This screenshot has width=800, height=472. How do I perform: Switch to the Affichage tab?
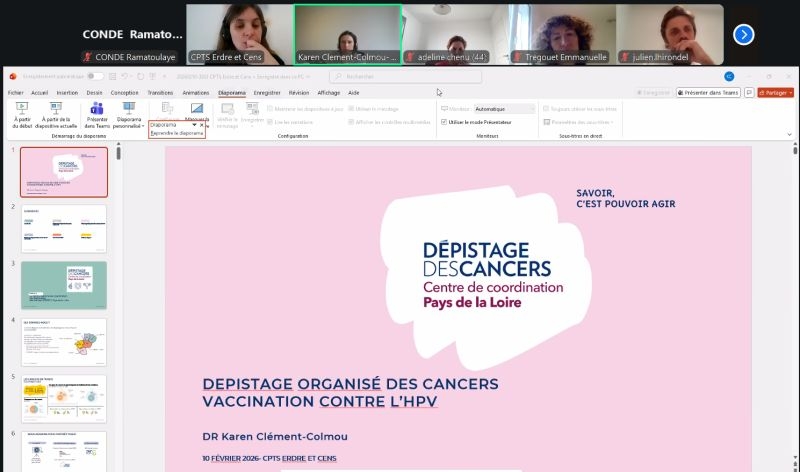pos(329,93)
